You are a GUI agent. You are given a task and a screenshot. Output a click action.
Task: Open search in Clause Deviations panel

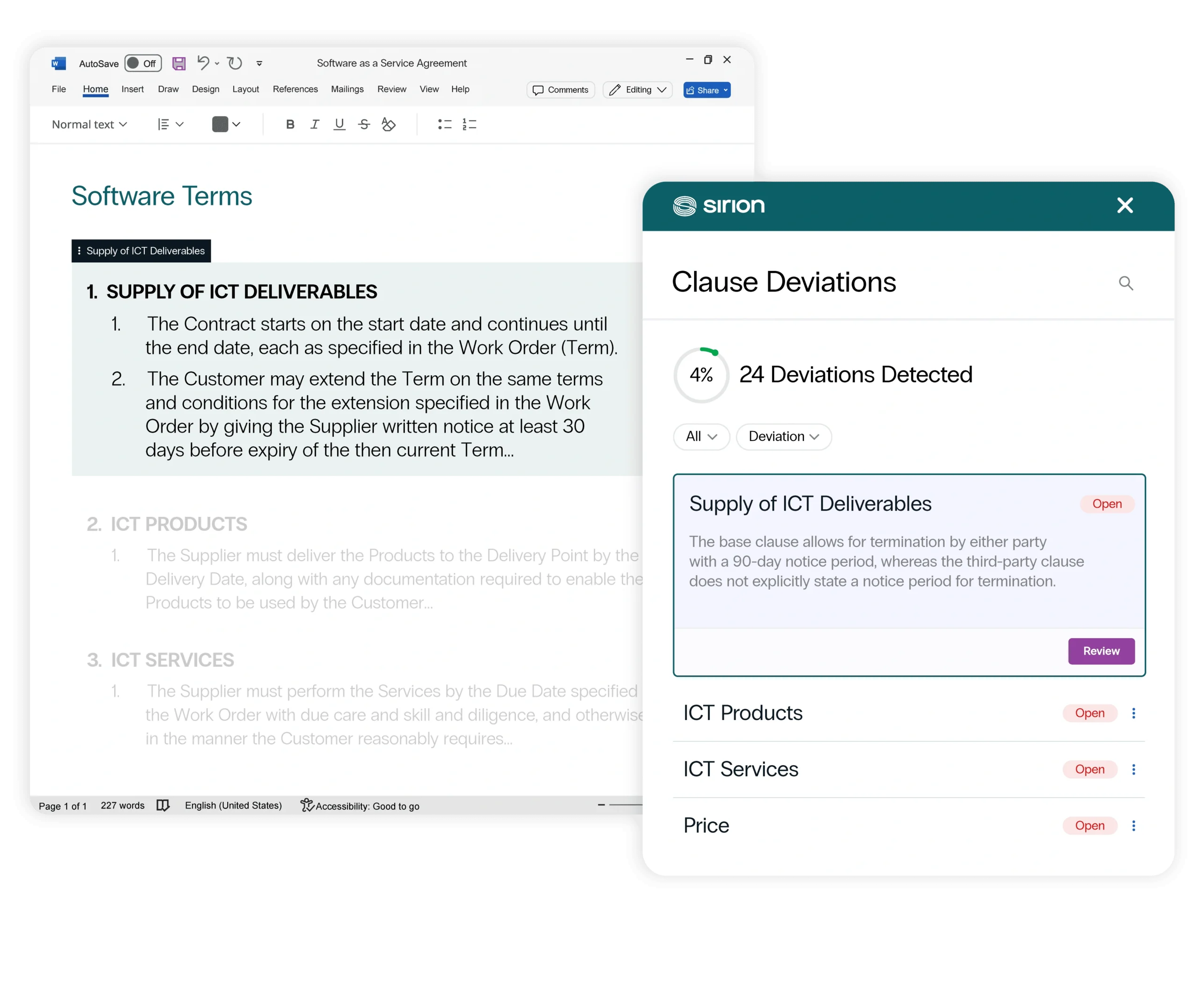[x=1125, y=283]
